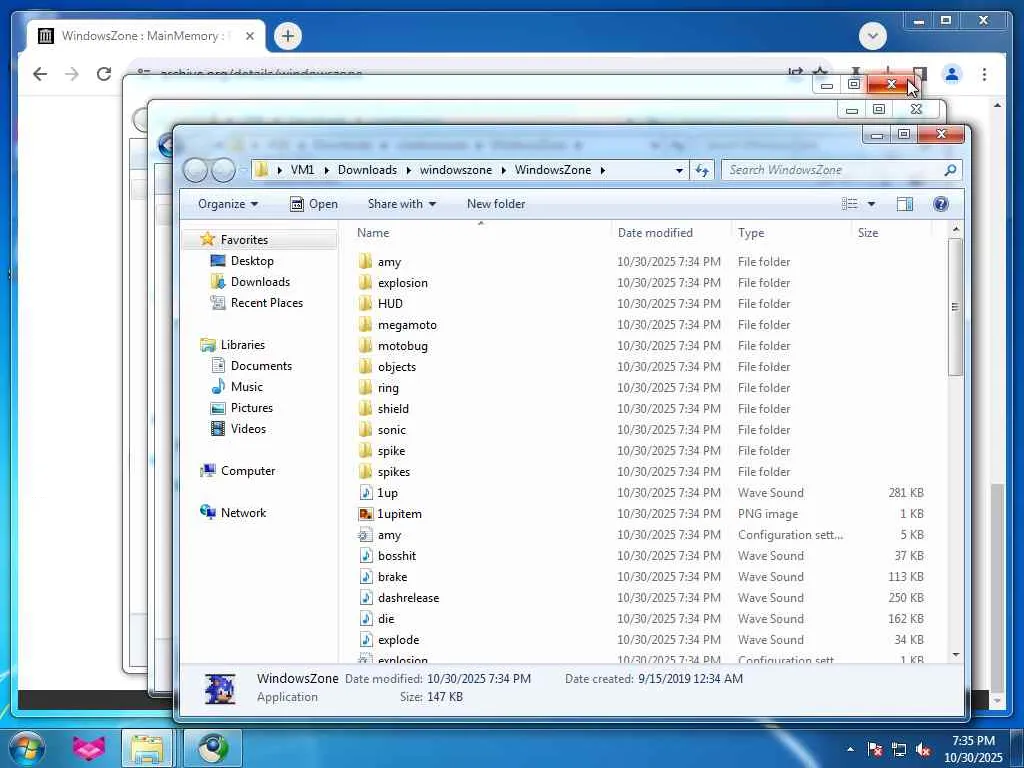This screenshot has height=768, width=1024.
Task: Go to VM1 in address bar
Action: (302, 170)
